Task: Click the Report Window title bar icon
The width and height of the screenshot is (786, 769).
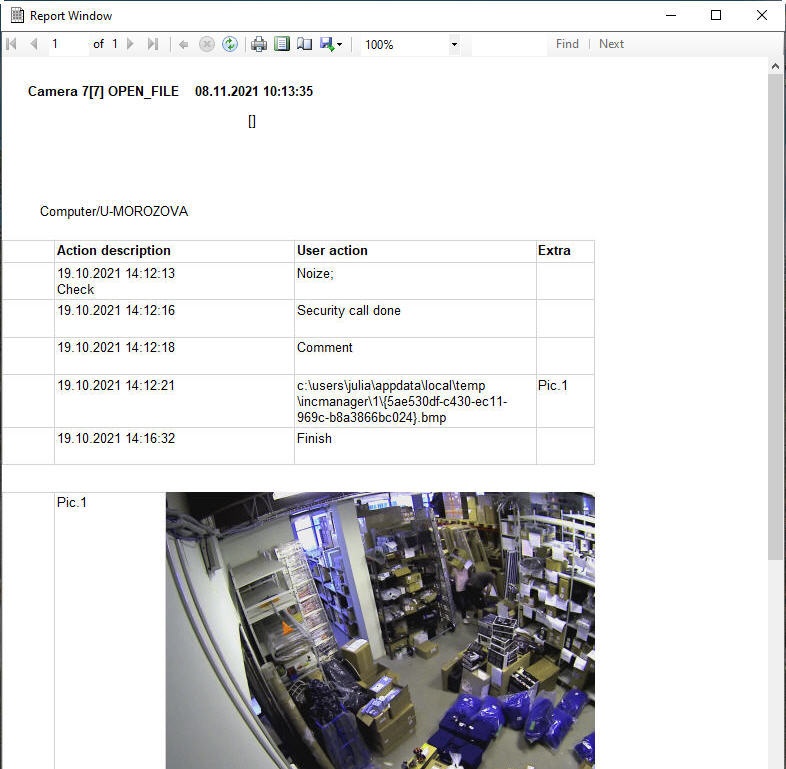Action: [x=16, y=15]
